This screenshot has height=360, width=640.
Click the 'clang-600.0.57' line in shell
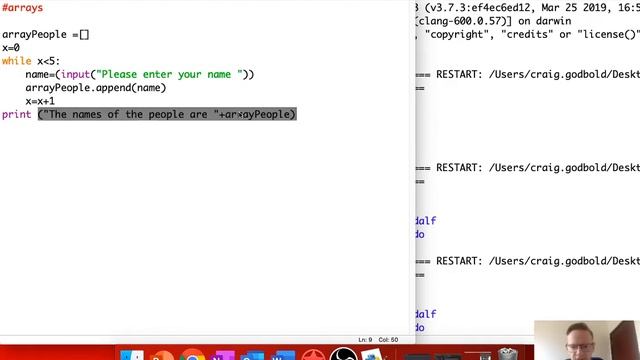click(x=493, y=21)
